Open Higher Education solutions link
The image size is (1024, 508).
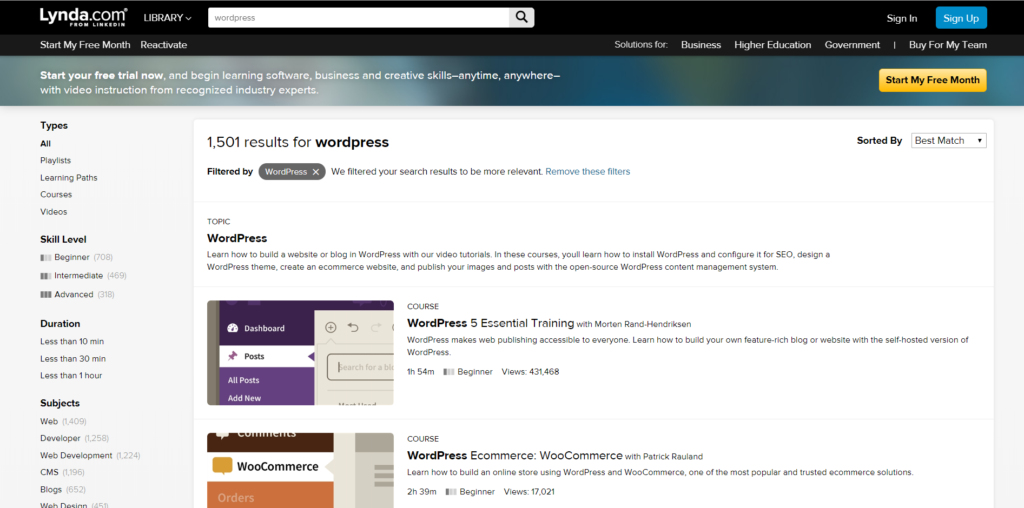773,45
